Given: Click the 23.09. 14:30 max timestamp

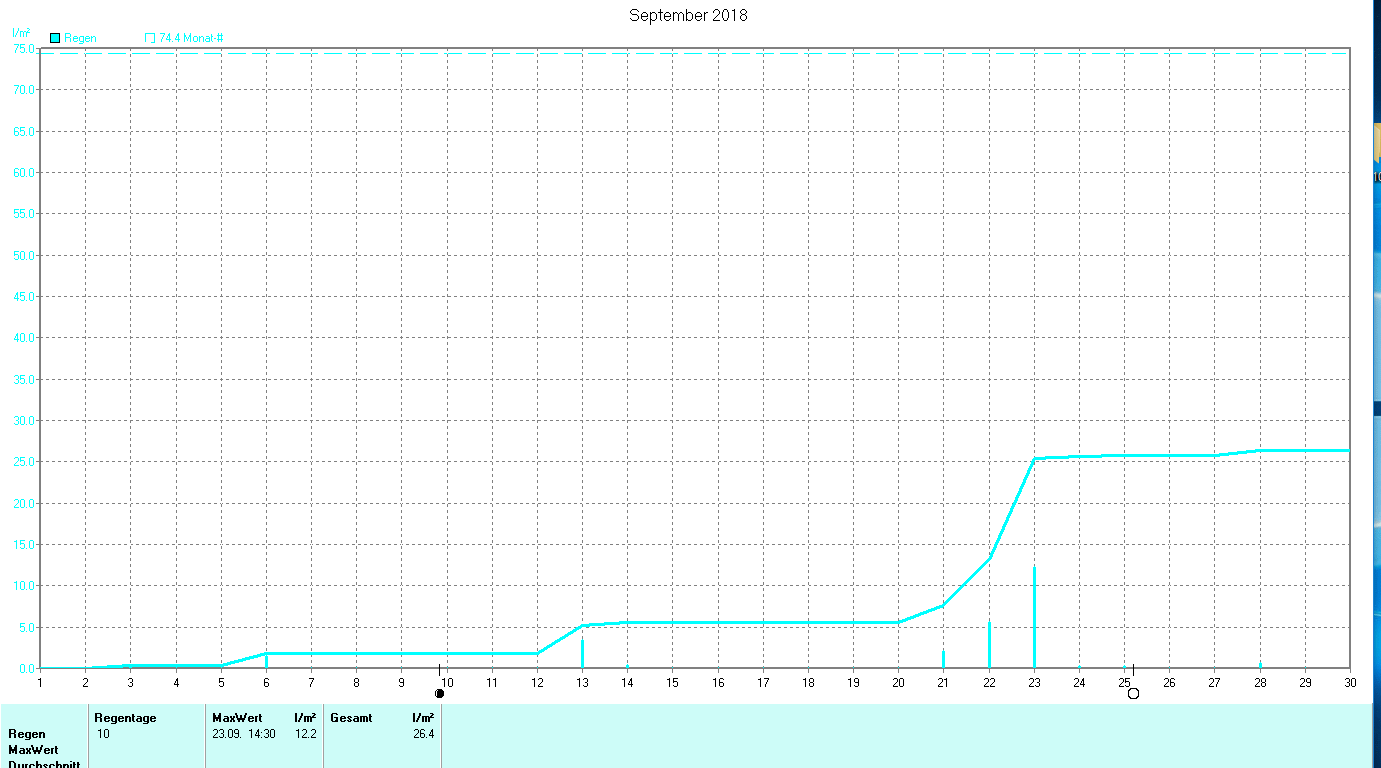Looking at the screenshot, I should pos(244,734).
